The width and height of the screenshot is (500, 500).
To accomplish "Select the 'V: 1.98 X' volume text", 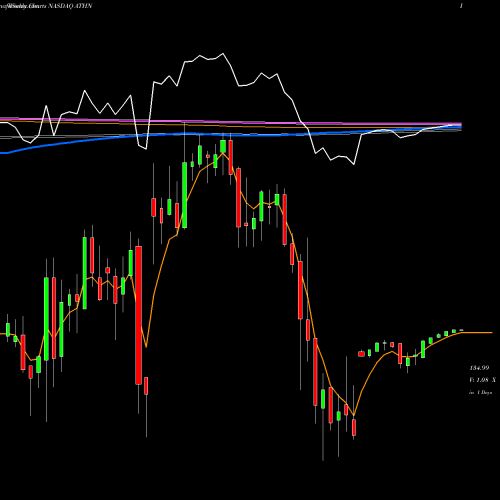I will (482, 380).
